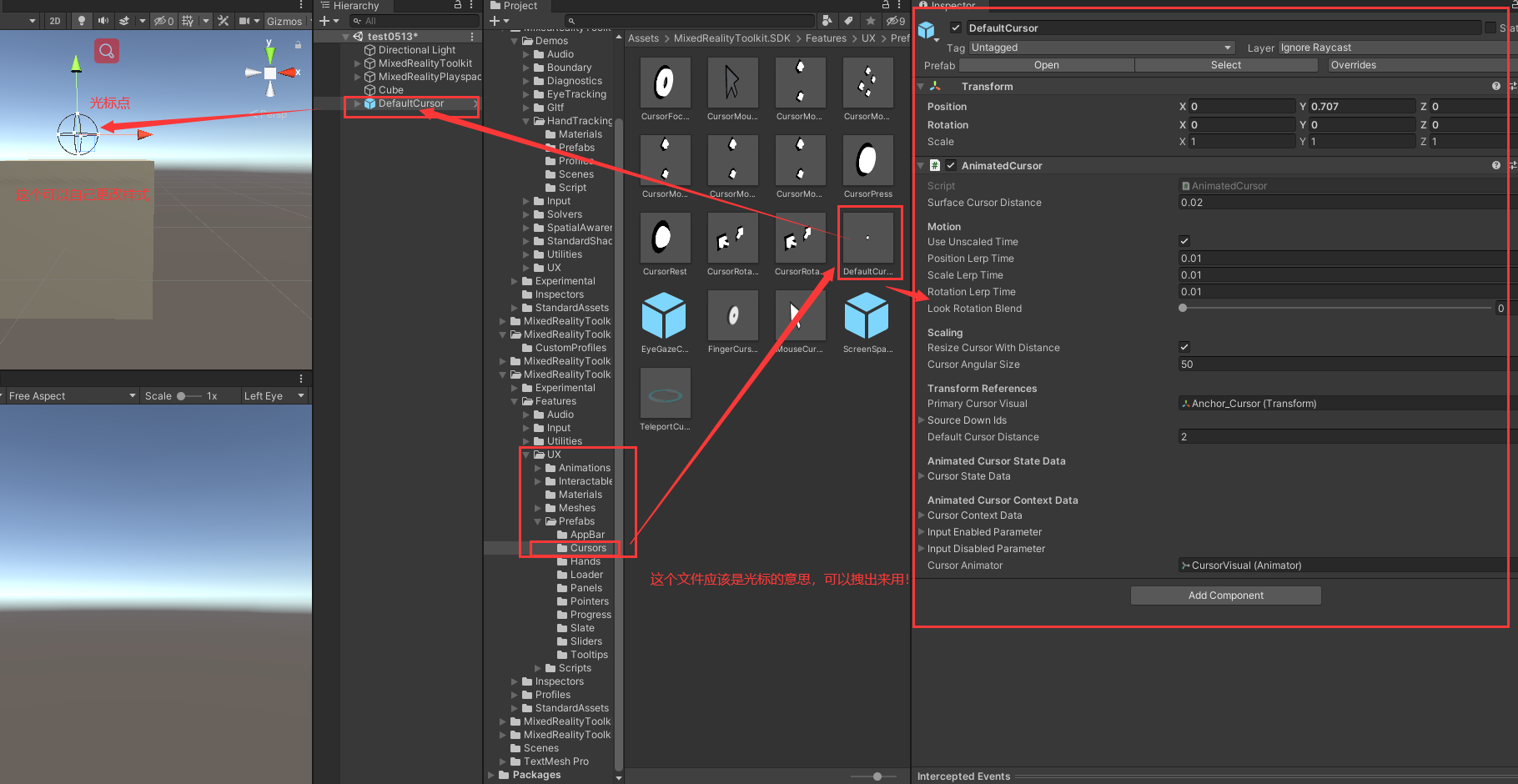Screen dimensions: 1518x784
Task: Select the magnifier search icon in Scene view
Action: point(107,50)
